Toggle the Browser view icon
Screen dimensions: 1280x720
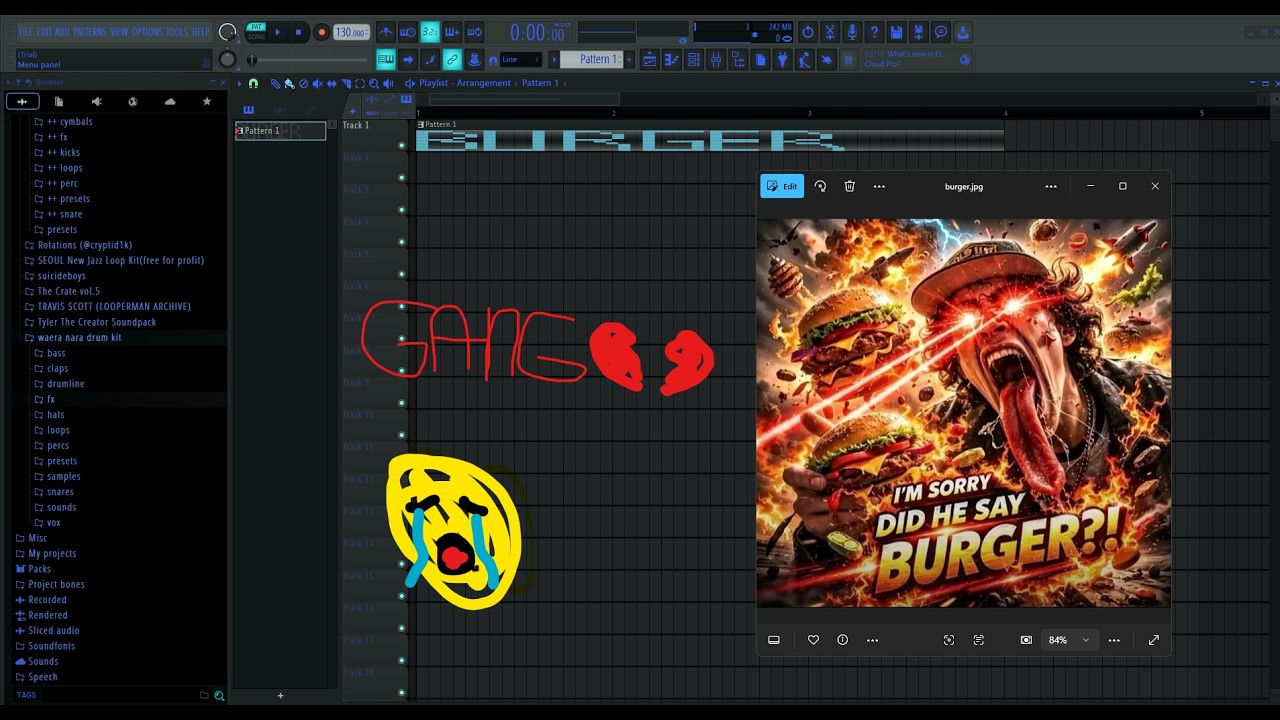(x=738, y=60)
